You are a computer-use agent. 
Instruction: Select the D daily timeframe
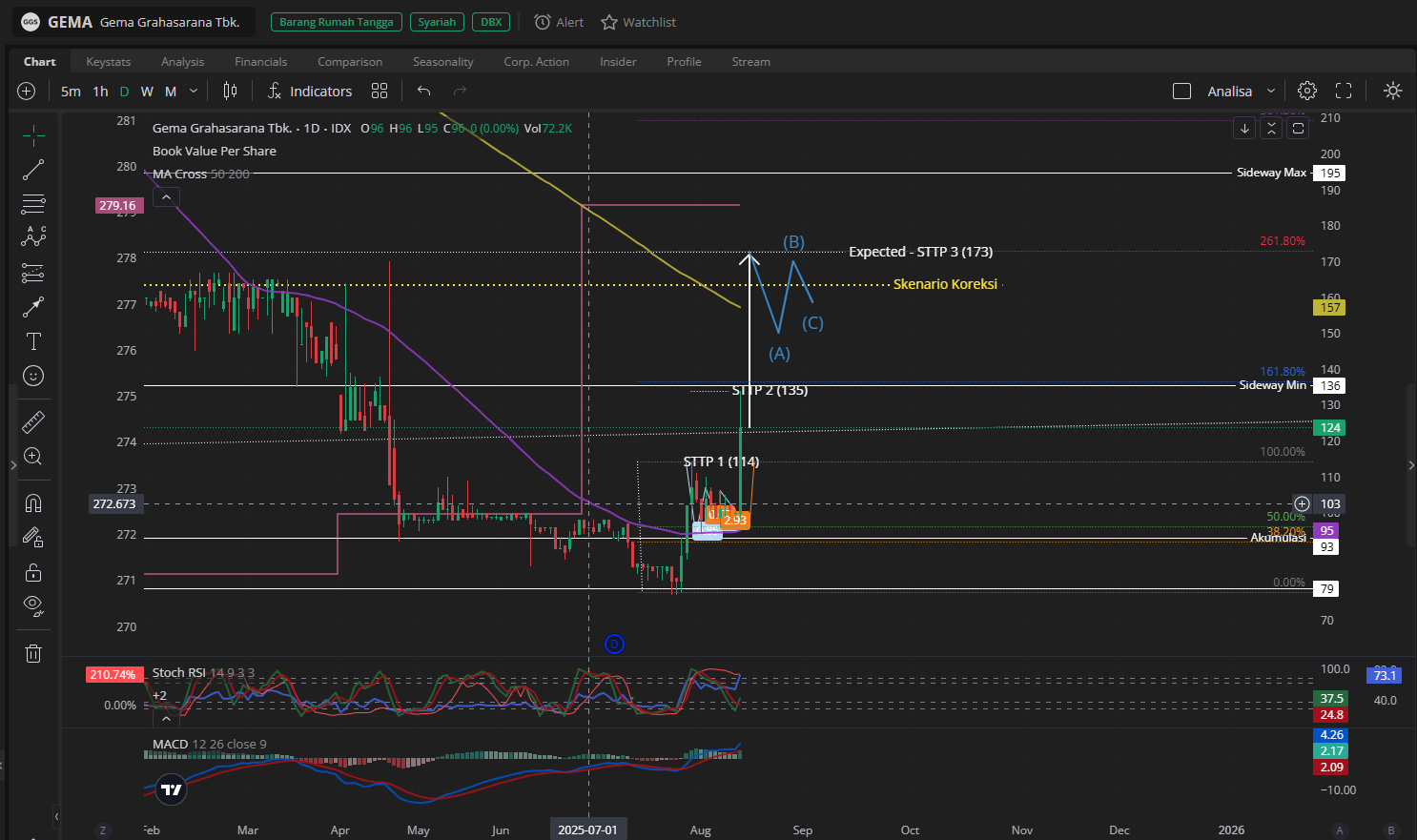pos(124,92)
